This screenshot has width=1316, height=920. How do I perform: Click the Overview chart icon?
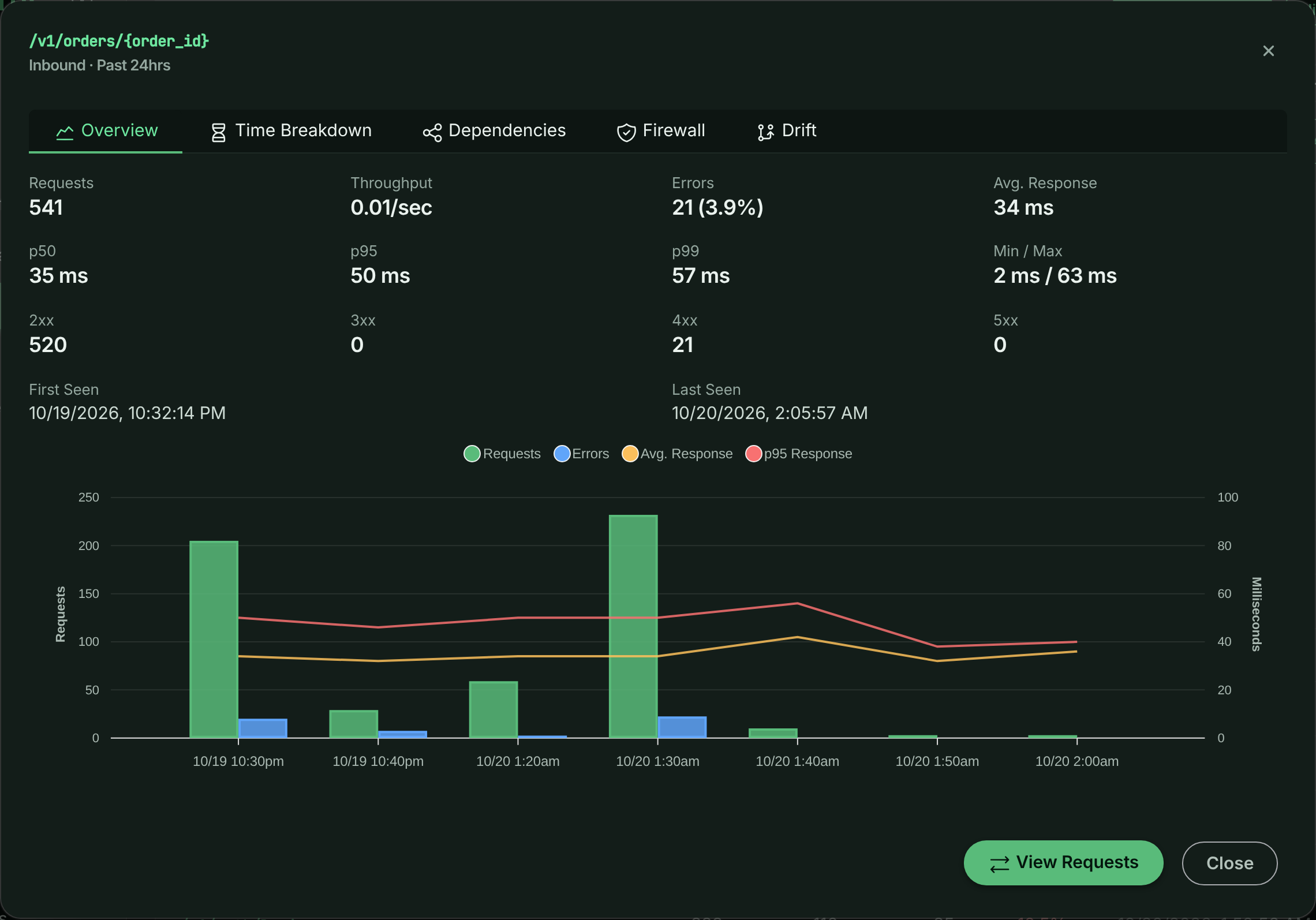coord(65,132)
